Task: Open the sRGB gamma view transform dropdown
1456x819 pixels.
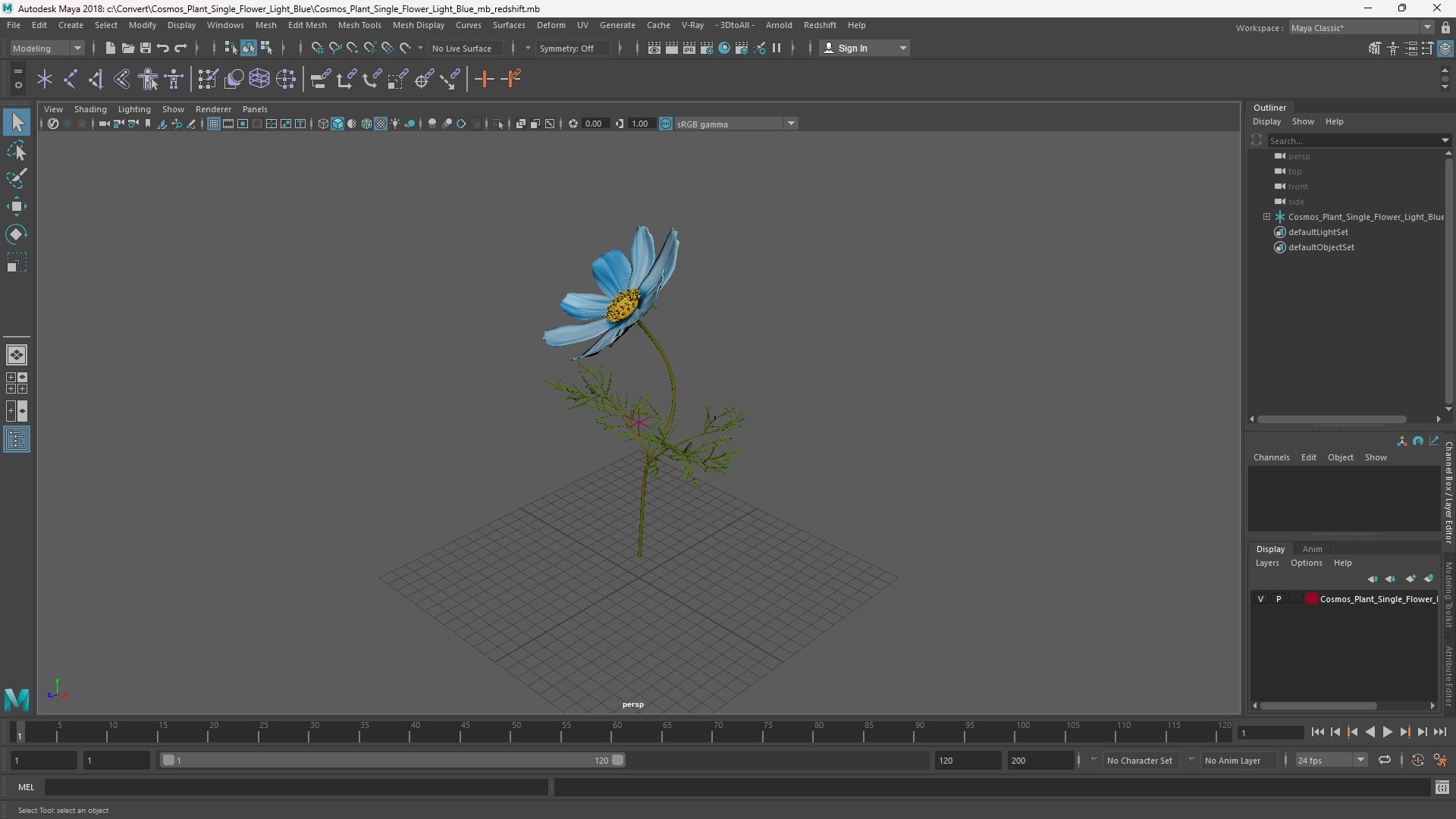Action: [735, 124]
